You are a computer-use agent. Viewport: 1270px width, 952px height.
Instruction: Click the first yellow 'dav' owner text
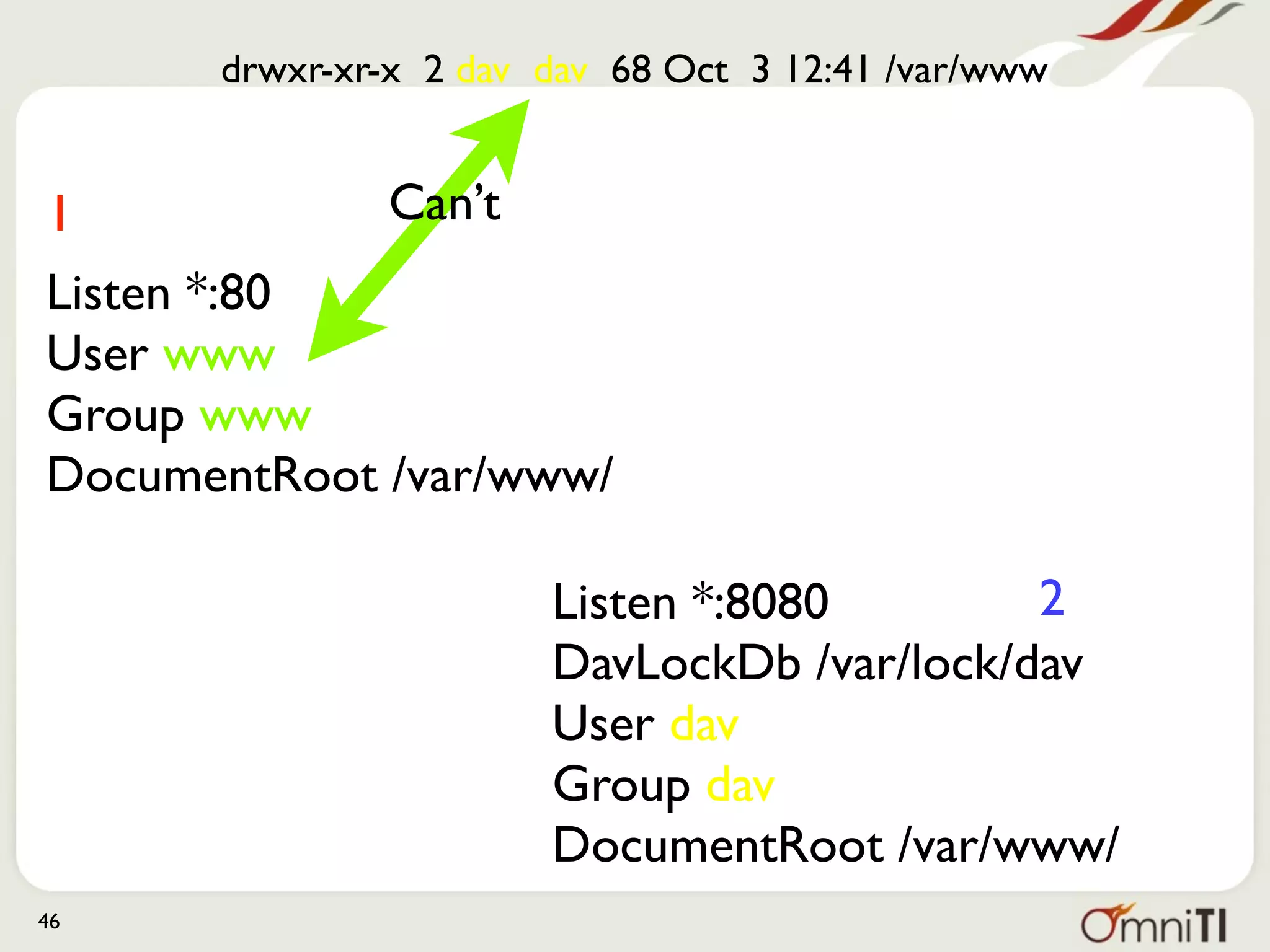click(483, 69)
